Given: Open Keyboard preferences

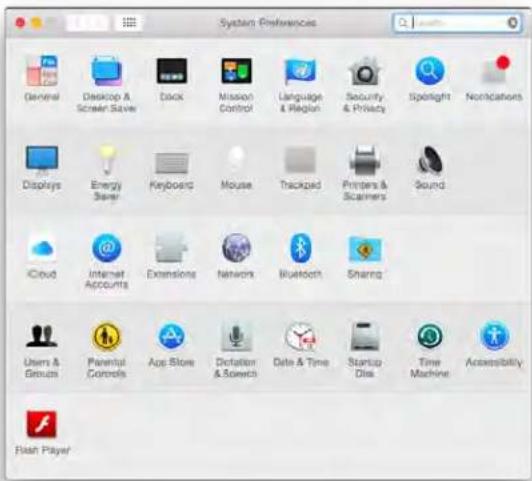Looking at the screenshot, I should click(172, 163).
